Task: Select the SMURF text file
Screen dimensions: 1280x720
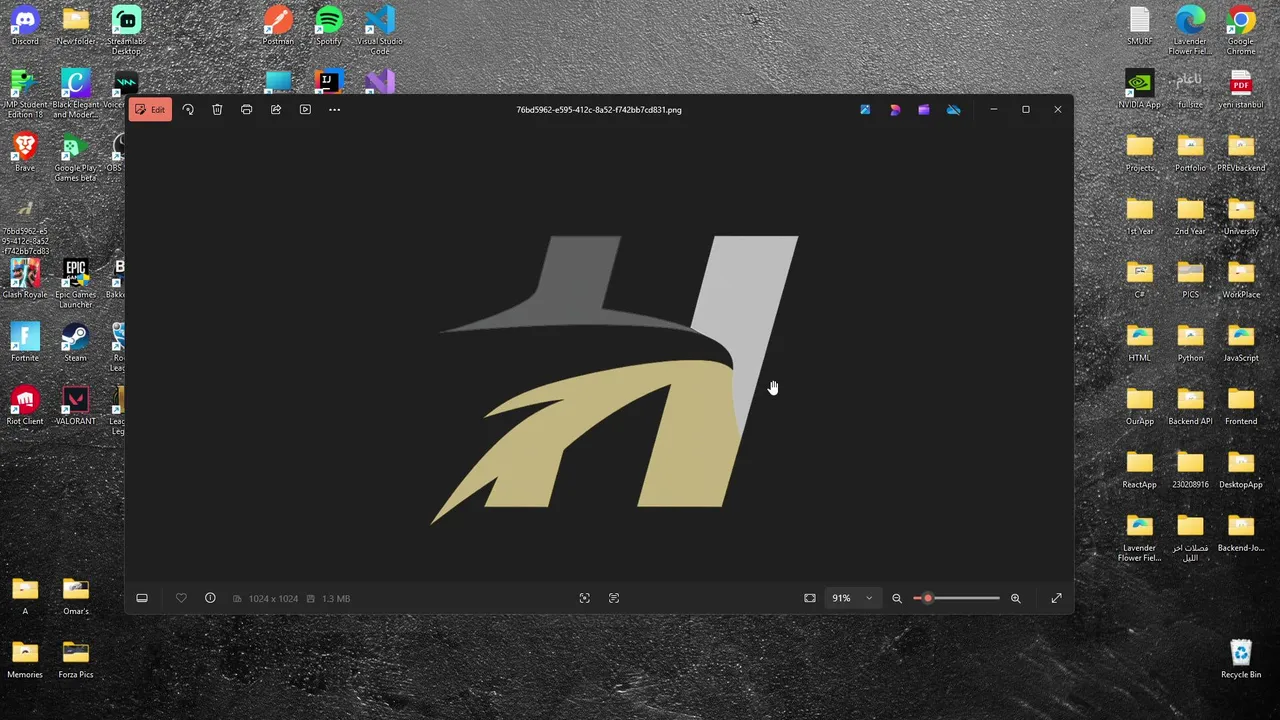Action: pyautogui.click(x=1140, y=26)
